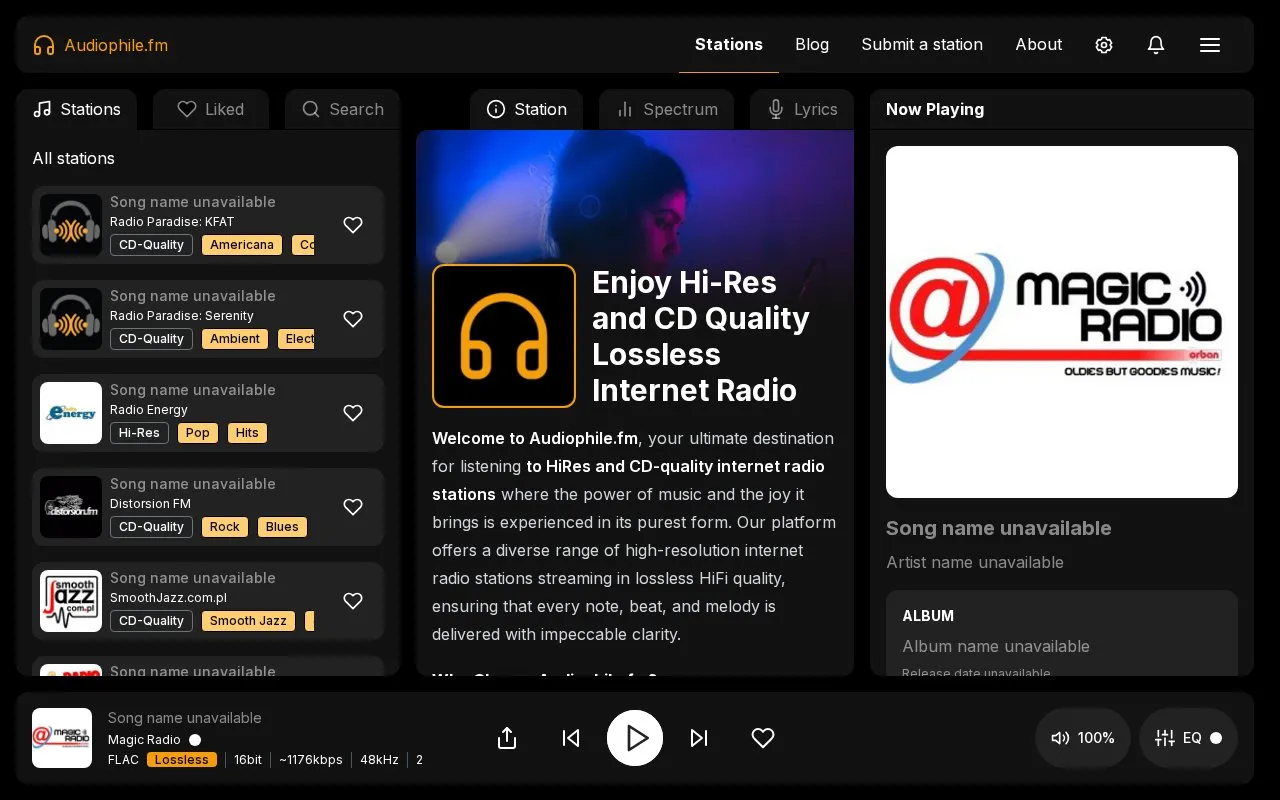Open the volume control showing 100%
This screenshot has height=800, width=1280.
1083,738
